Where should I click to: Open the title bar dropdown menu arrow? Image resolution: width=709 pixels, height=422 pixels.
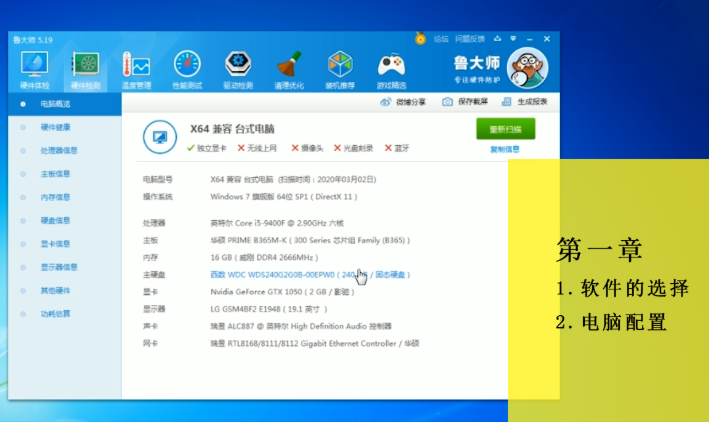513,39
